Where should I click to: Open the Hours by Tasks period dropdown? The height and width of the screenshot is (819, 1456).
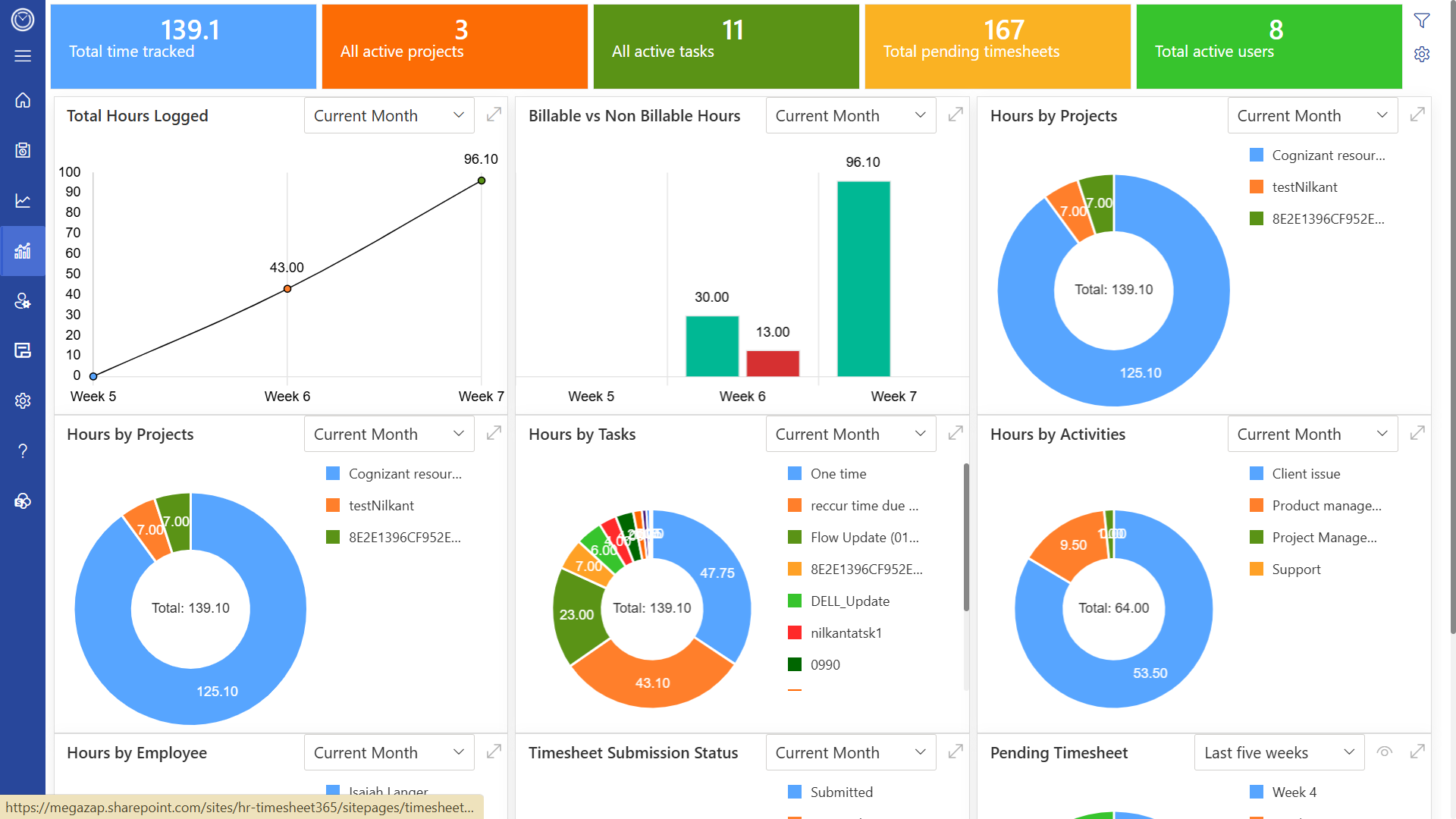tap(850, 434)
